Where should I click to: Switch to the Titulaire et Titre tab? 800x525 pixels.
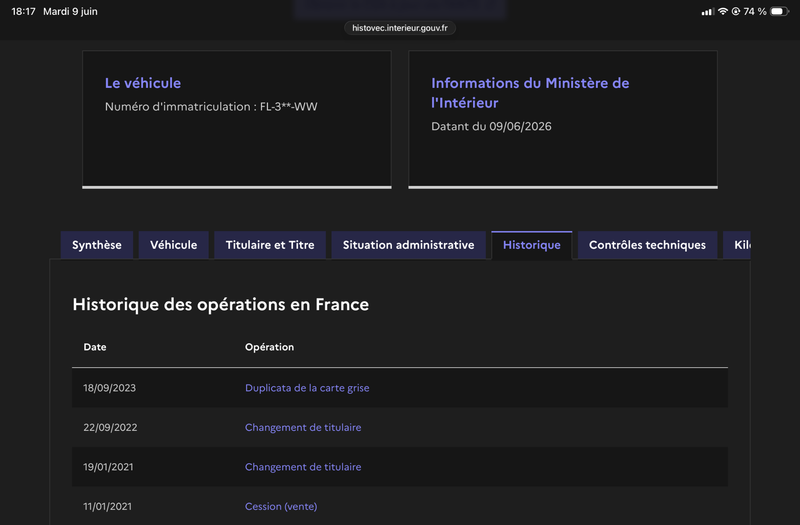tap(270, 245)
